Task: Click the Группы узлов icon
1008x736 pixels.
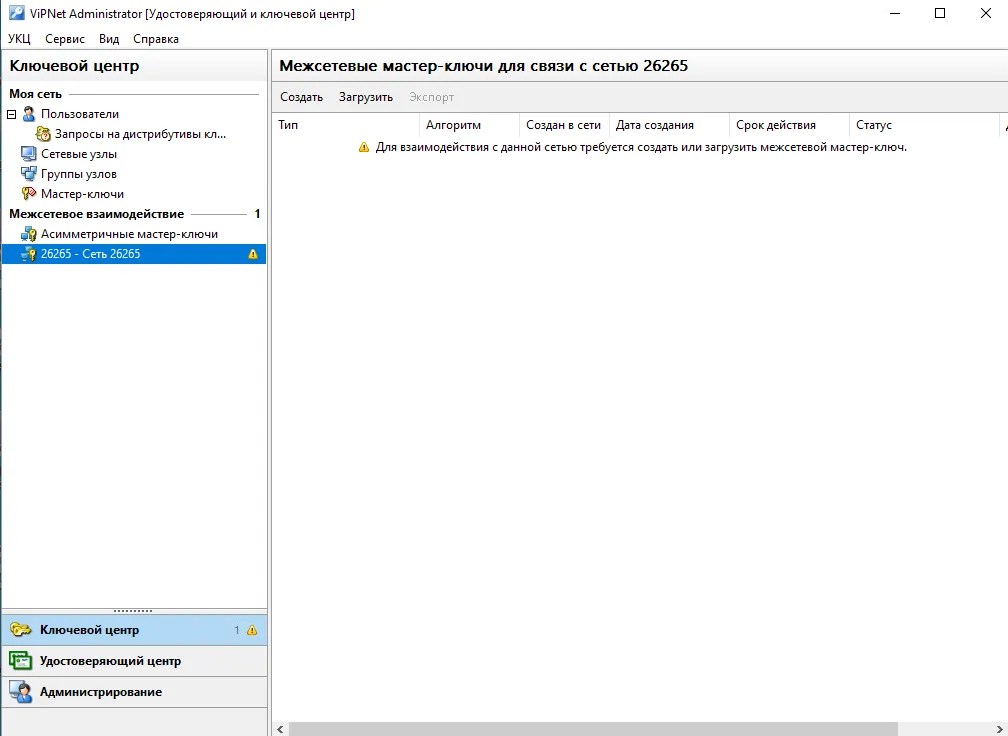Action: point(29,174)
